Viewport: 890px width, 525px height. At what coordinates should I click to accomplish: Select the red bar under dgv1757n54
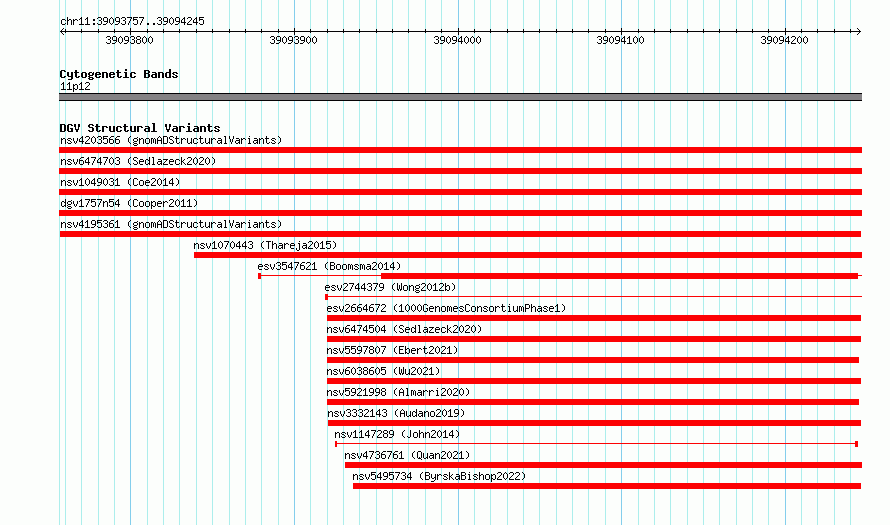pyautogui.click(x=460, y=213)
